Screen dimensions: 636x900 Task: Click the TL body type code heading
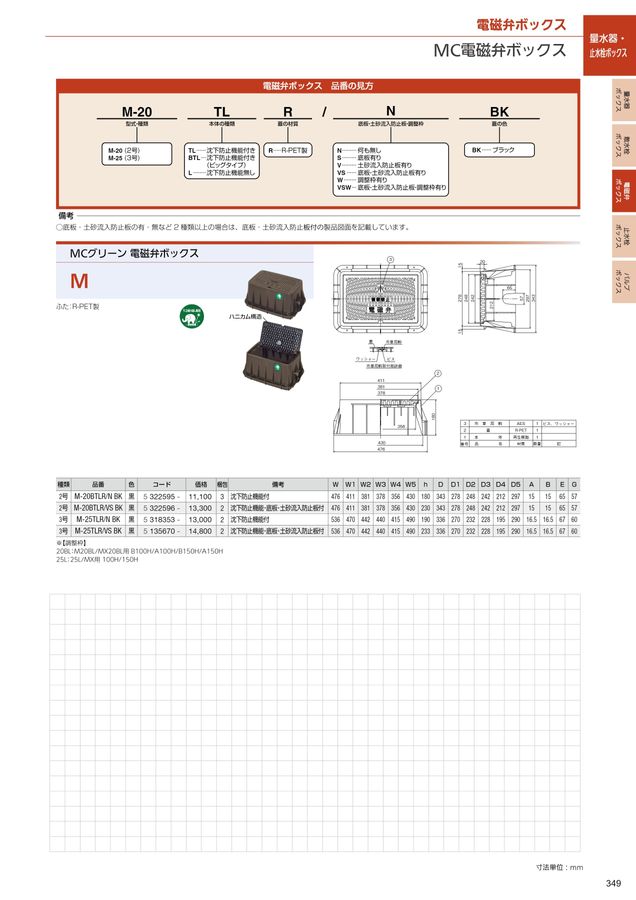click(x=222, y=112)
